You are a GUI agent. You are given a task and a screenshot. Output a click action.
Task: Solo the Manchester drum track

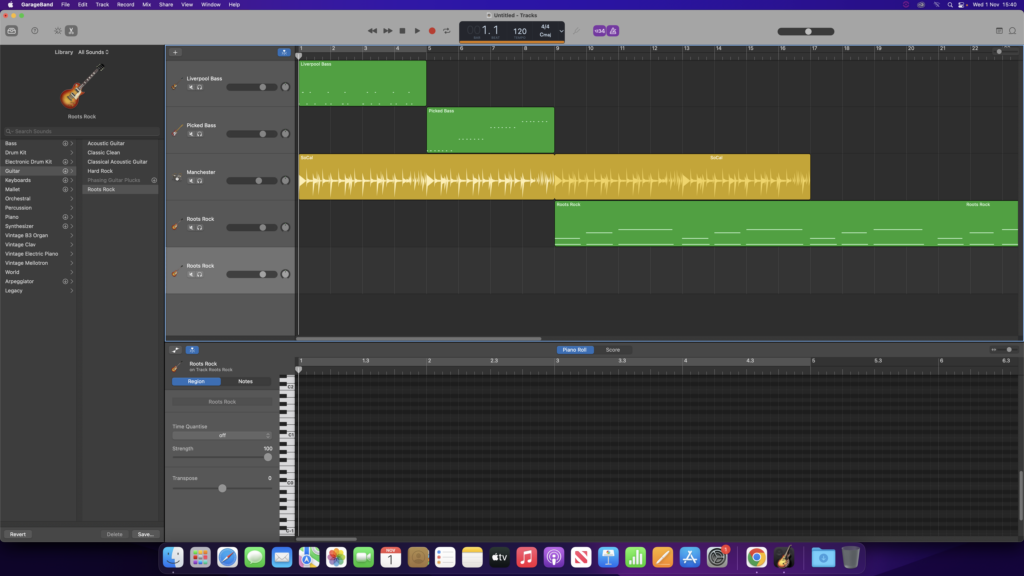[x=200, y=181]
